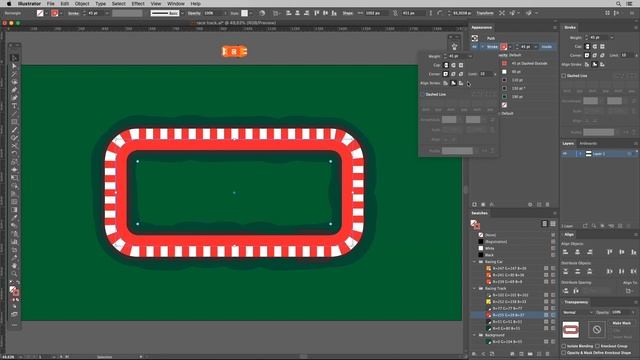
Task: Switch to the Artboards tab
Action: click(x=588, y=144)
